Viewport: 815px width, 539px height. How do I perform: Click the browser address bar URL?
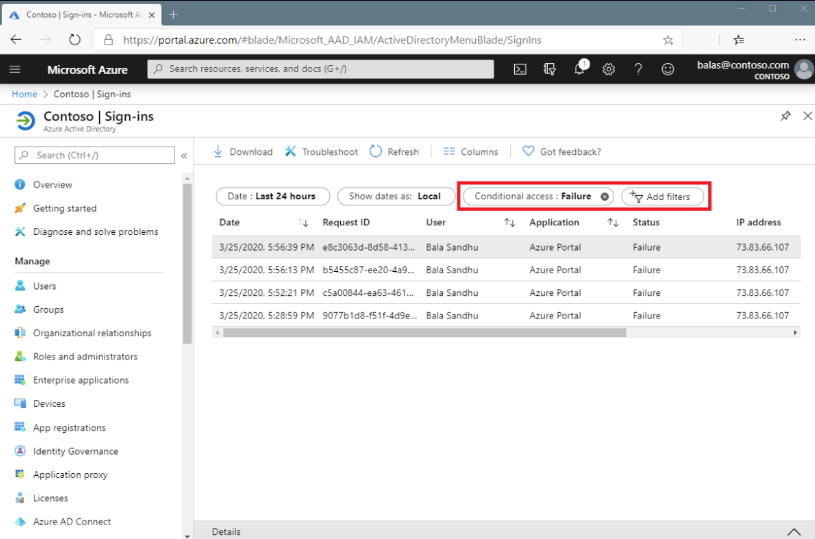[332, 40]
